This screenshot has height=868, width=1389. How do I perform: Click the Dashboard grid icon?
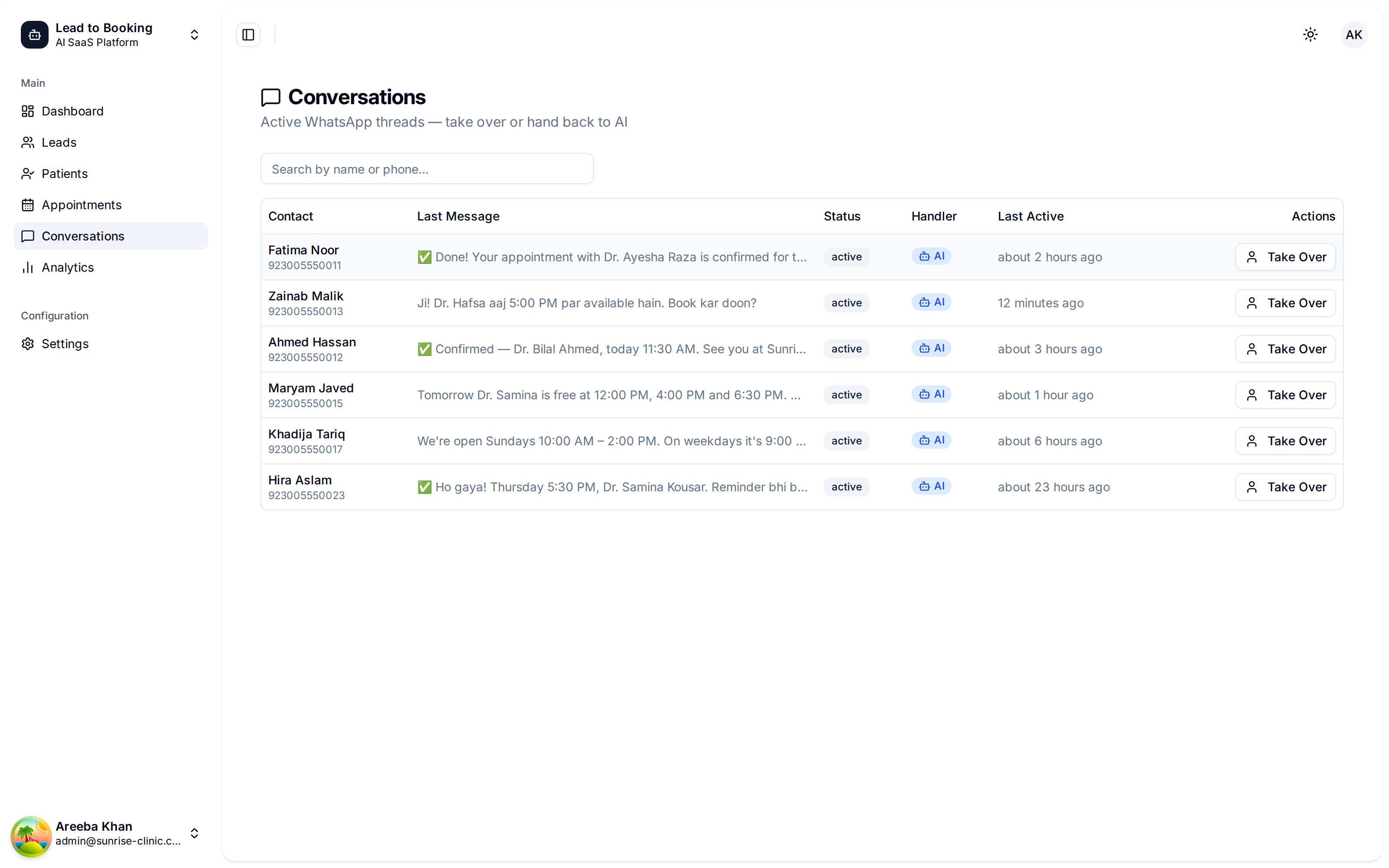[x=27, y=111]
